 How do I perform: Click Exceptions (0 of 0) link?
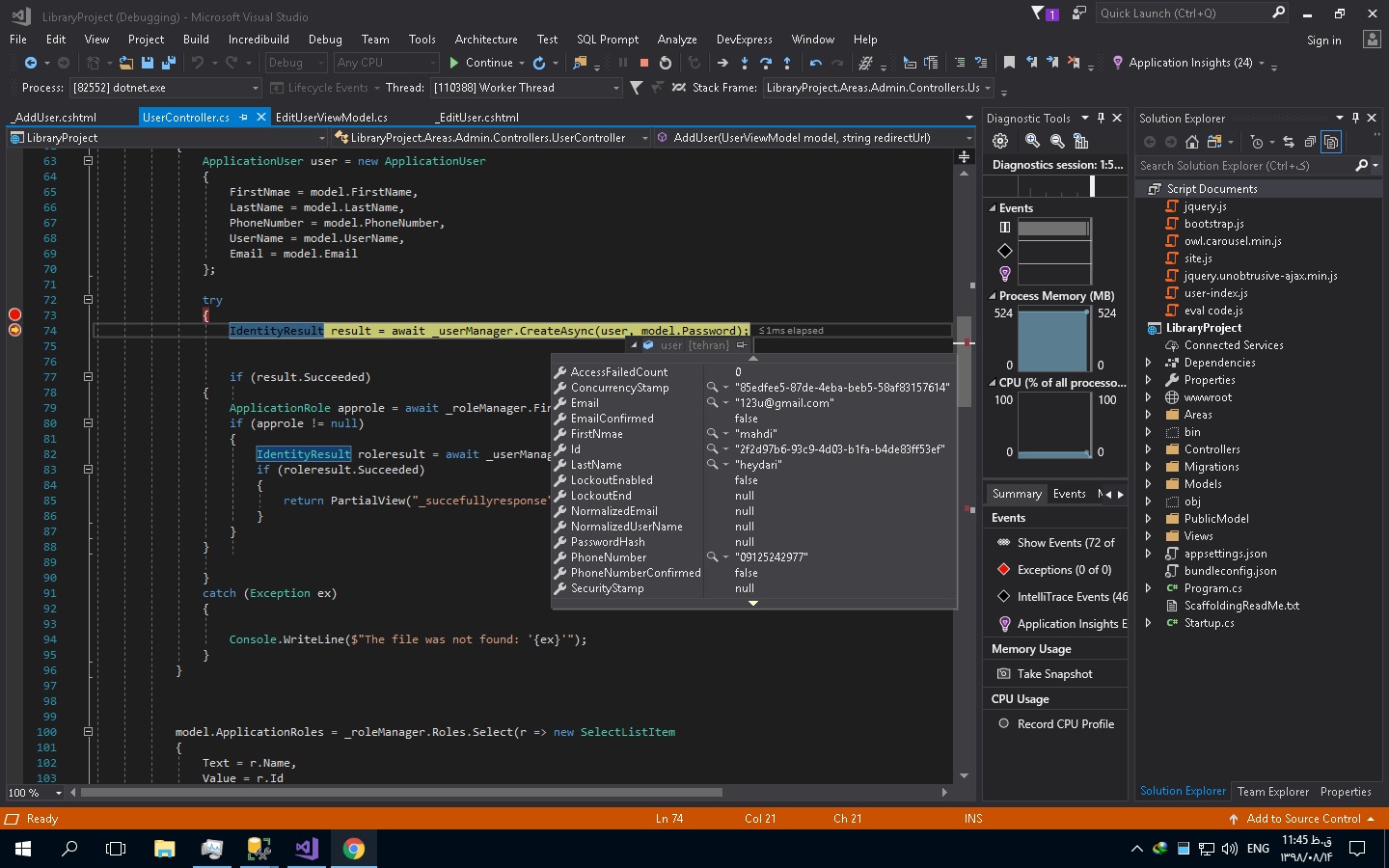(x=1064, y=570)
